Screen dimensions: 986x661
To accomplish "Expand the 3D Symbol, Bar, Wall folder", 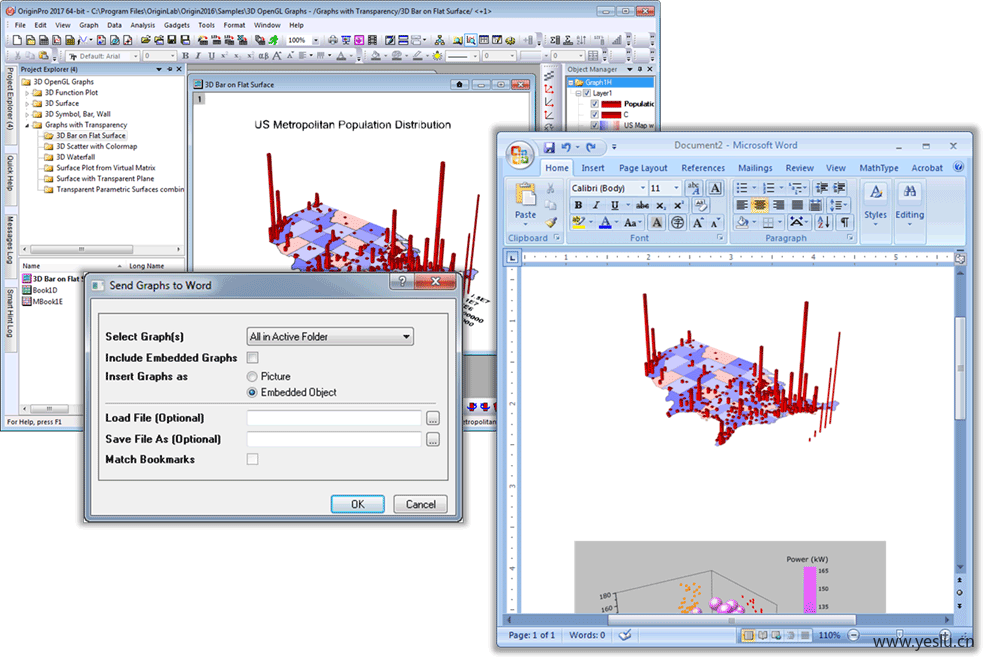I will pyautogui.click(x=27, y=114).
